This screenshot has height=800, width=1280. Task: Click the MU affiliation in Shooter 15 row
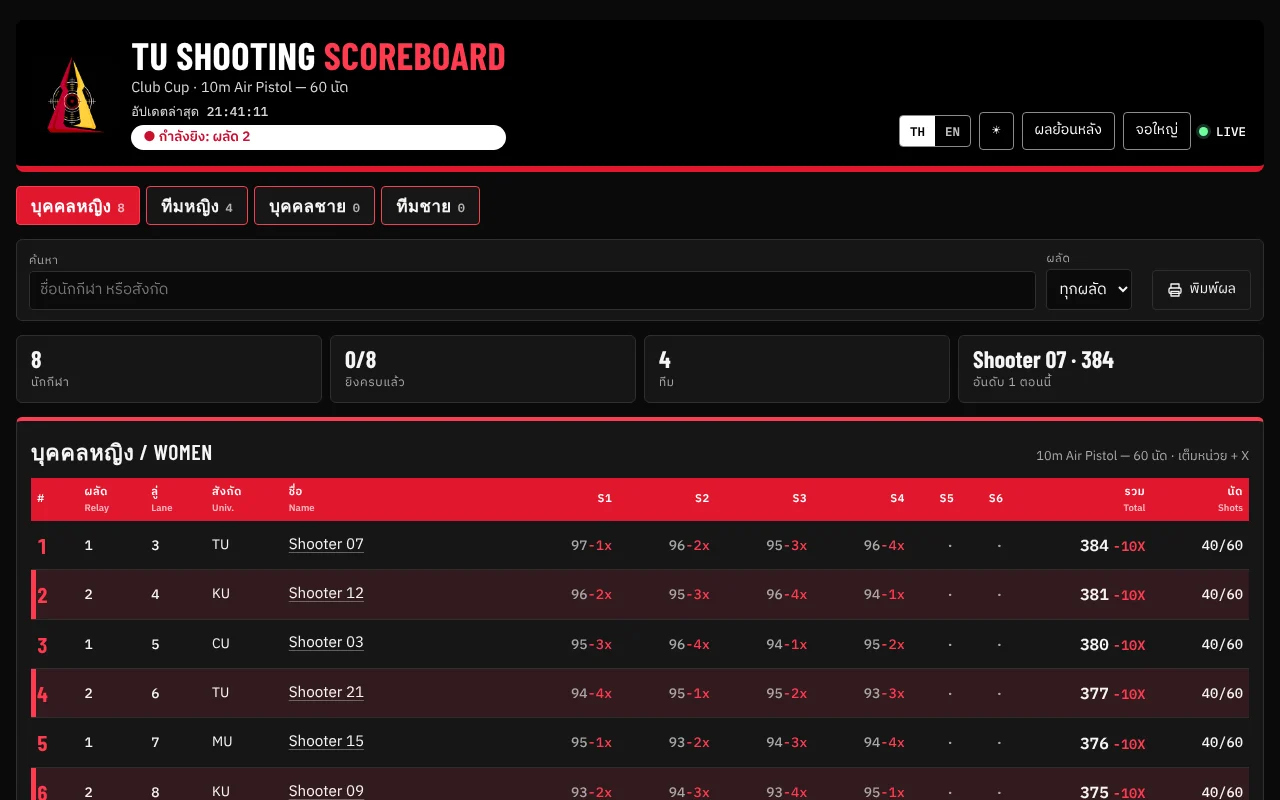(221, 742)
